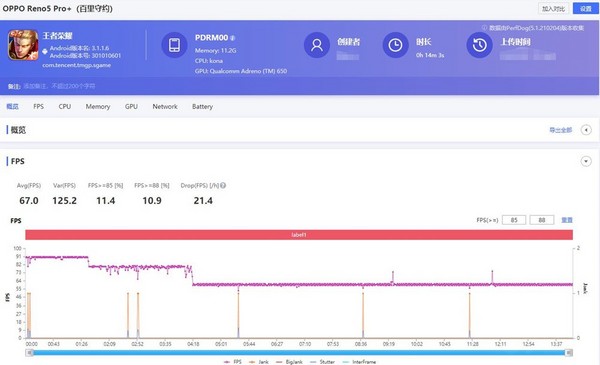Click the Drop(FPS) help question icon
Screen dimensions: 600x365
pos(223,186)
